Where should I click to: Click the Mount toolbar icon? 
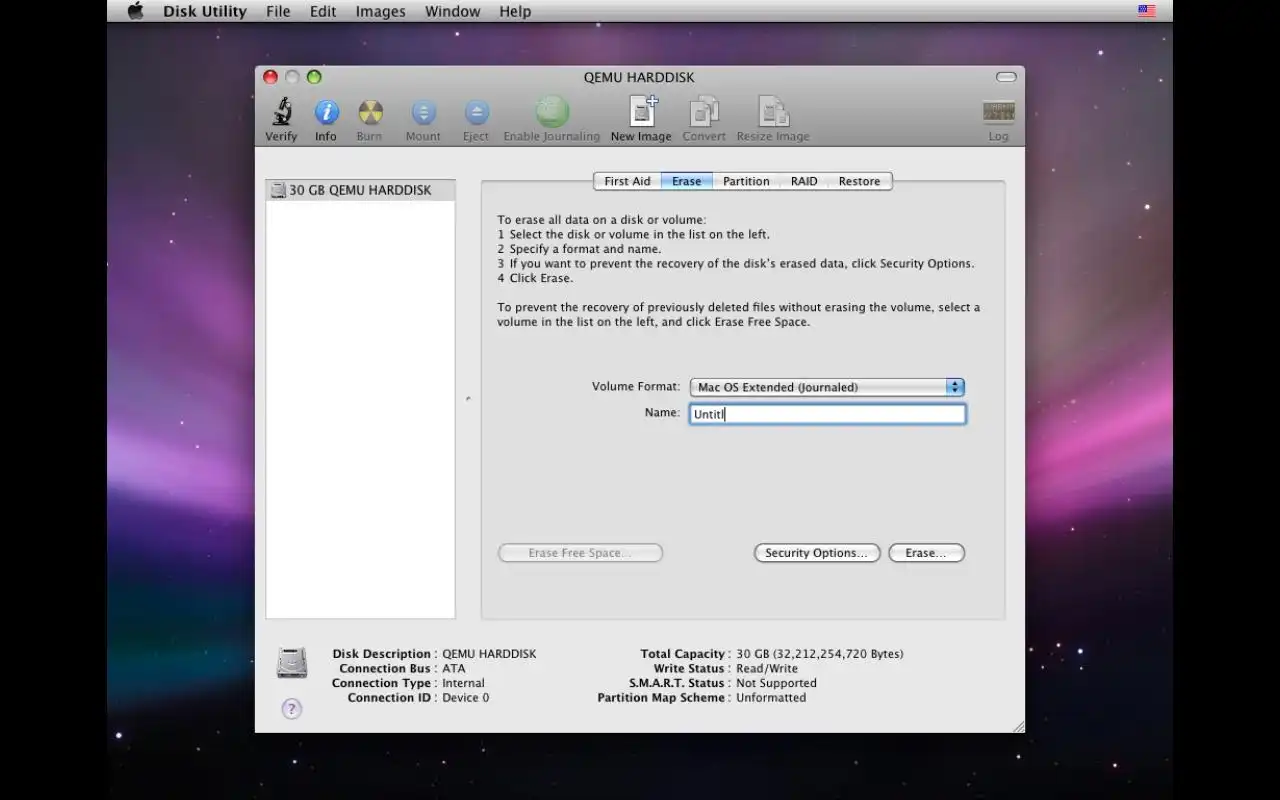pos(423,112)
